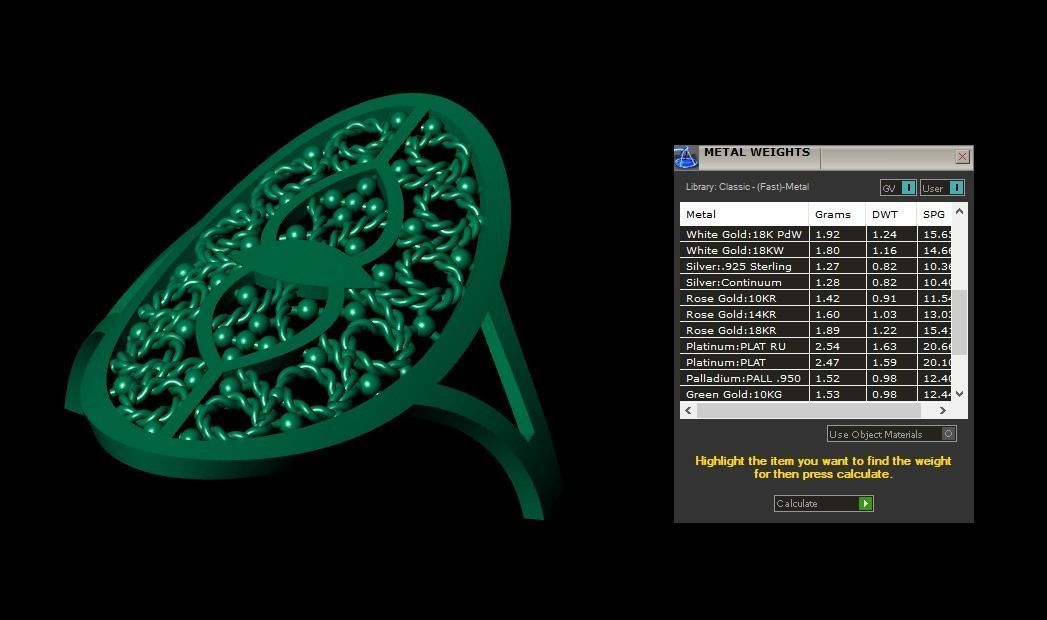The width and height of the screenshot is (1047, 620).
Task: Select the Silver:.925 Sterling row
Action: [x=815, y=266]
